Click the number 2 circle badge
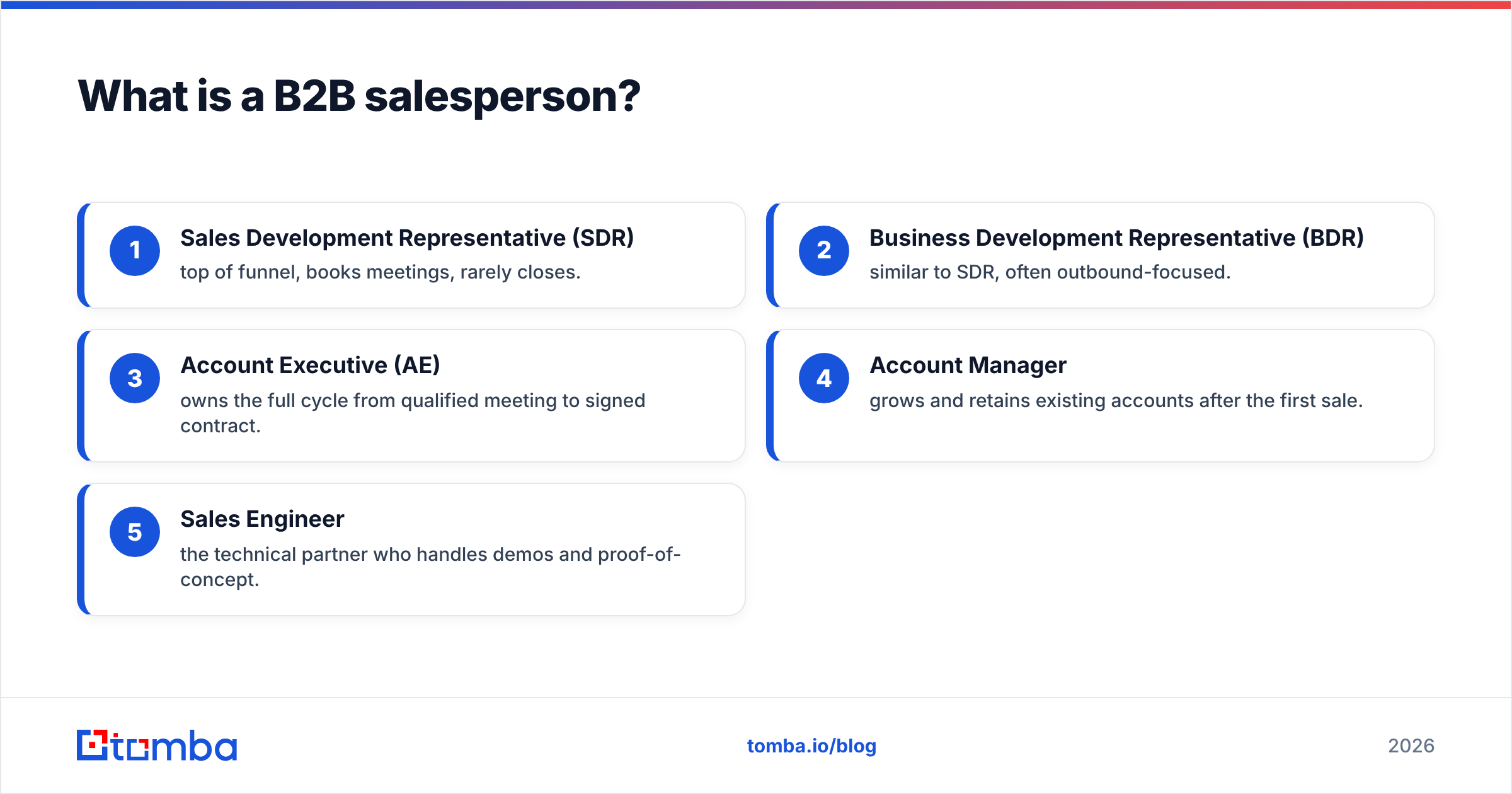 pyautogui.click(x=824, y=251)
